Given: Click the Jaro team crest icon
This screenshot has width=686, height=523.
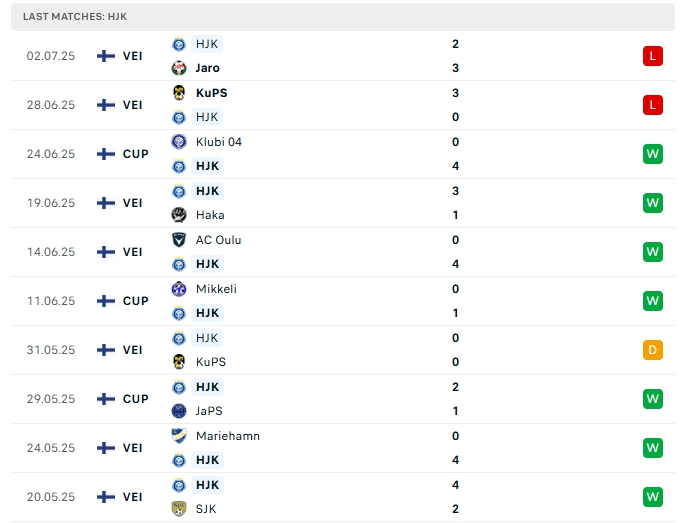Looking at the screenshot, I should click(179, 68).
